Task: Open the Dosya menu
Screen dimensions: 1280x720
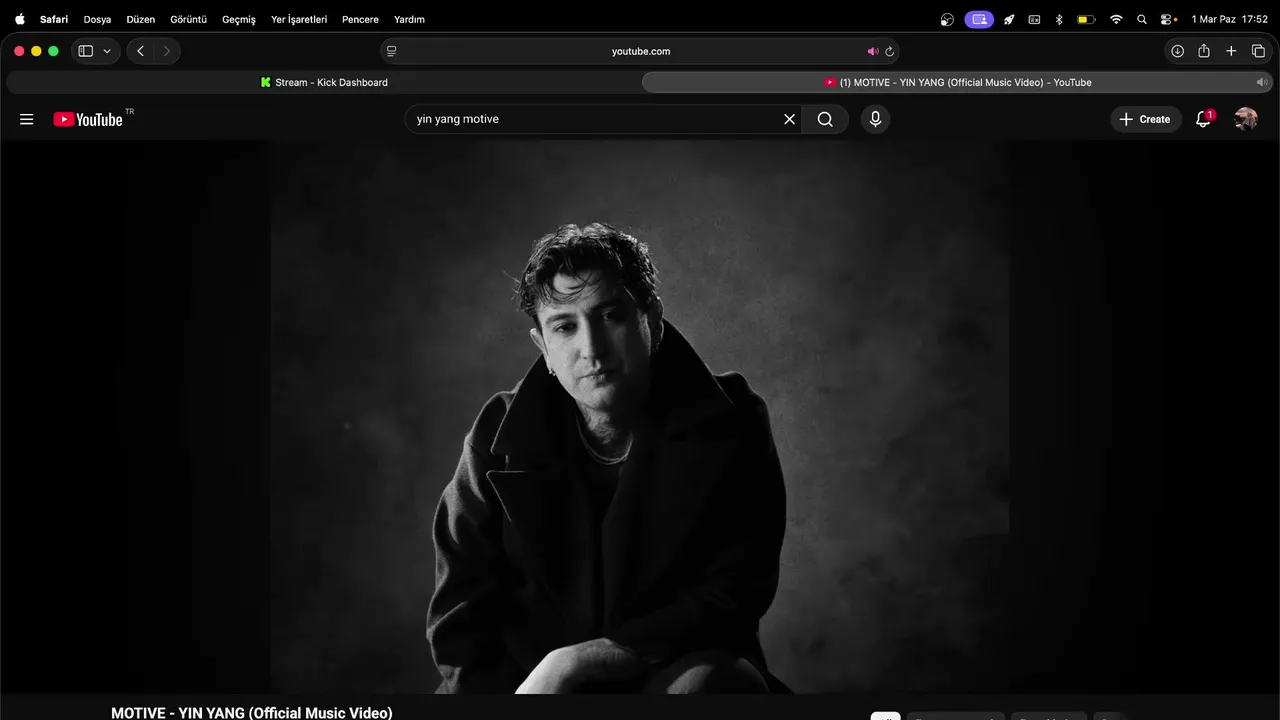Action: tap(97, 19)
